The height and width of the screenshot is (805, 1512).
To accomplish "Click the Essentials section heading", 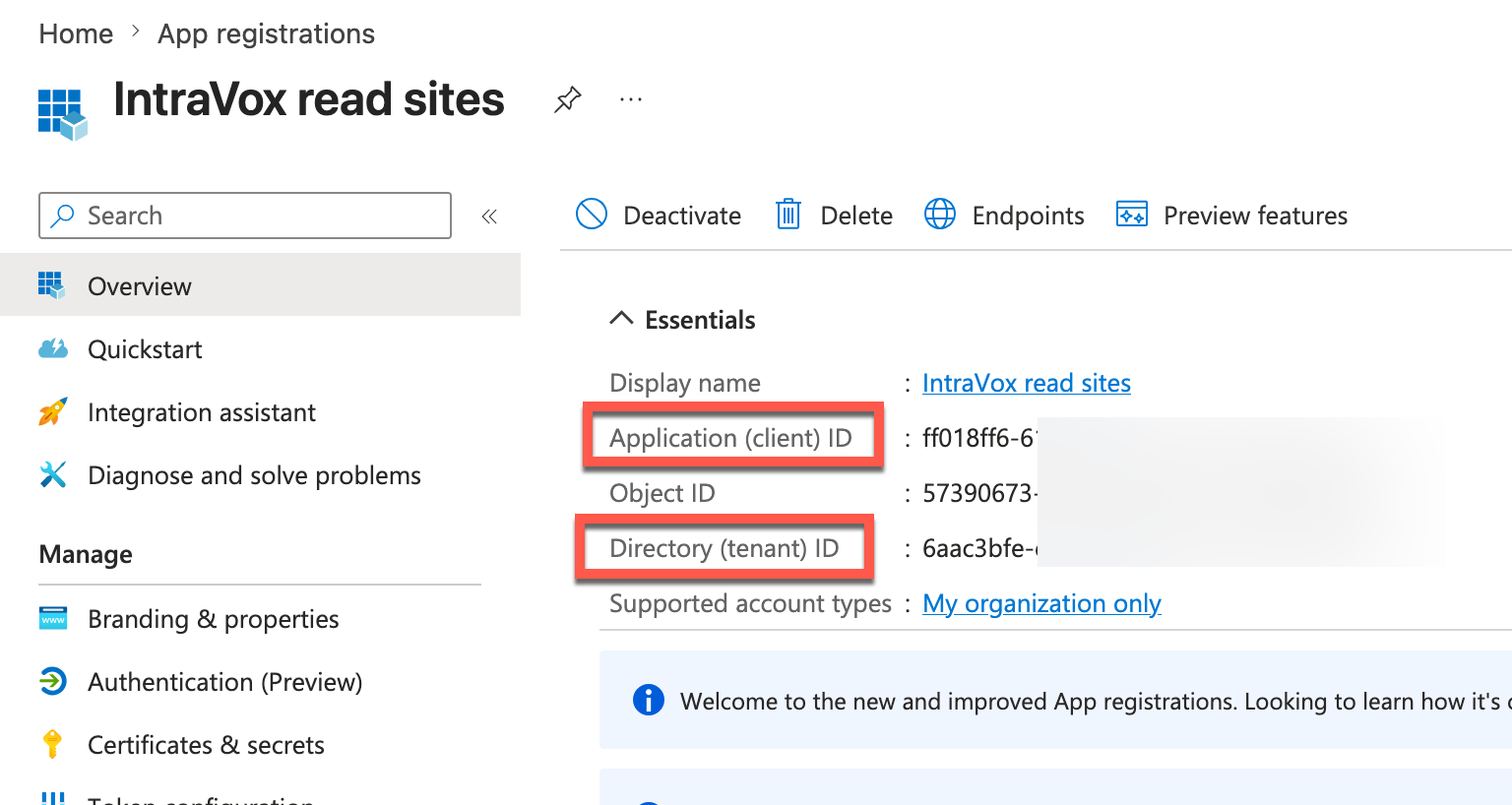I will (x=700, y=320).
